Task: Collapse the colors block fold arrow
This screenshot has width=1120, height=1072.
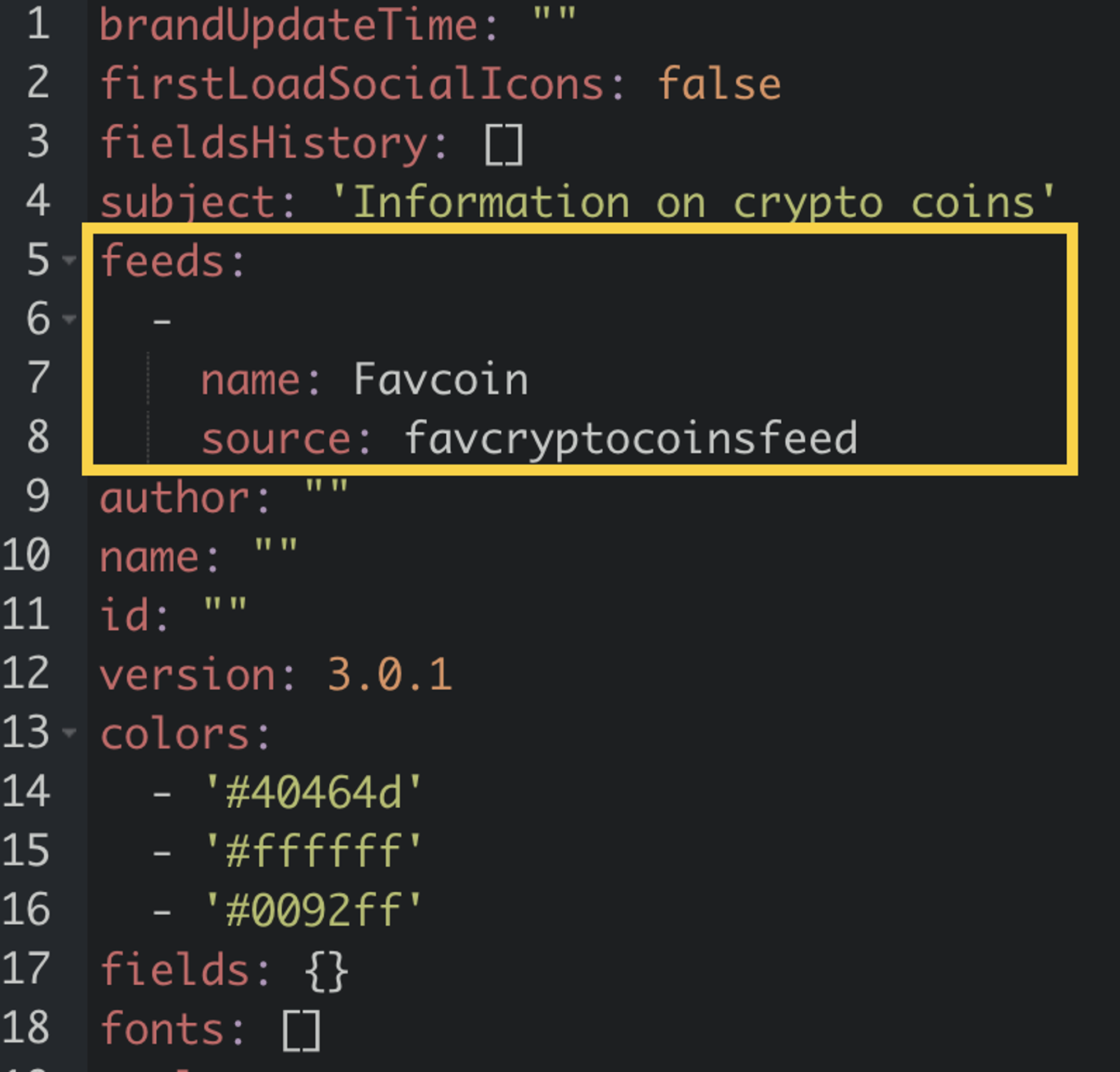Action: pyautogui.click(x=69, y=732)
